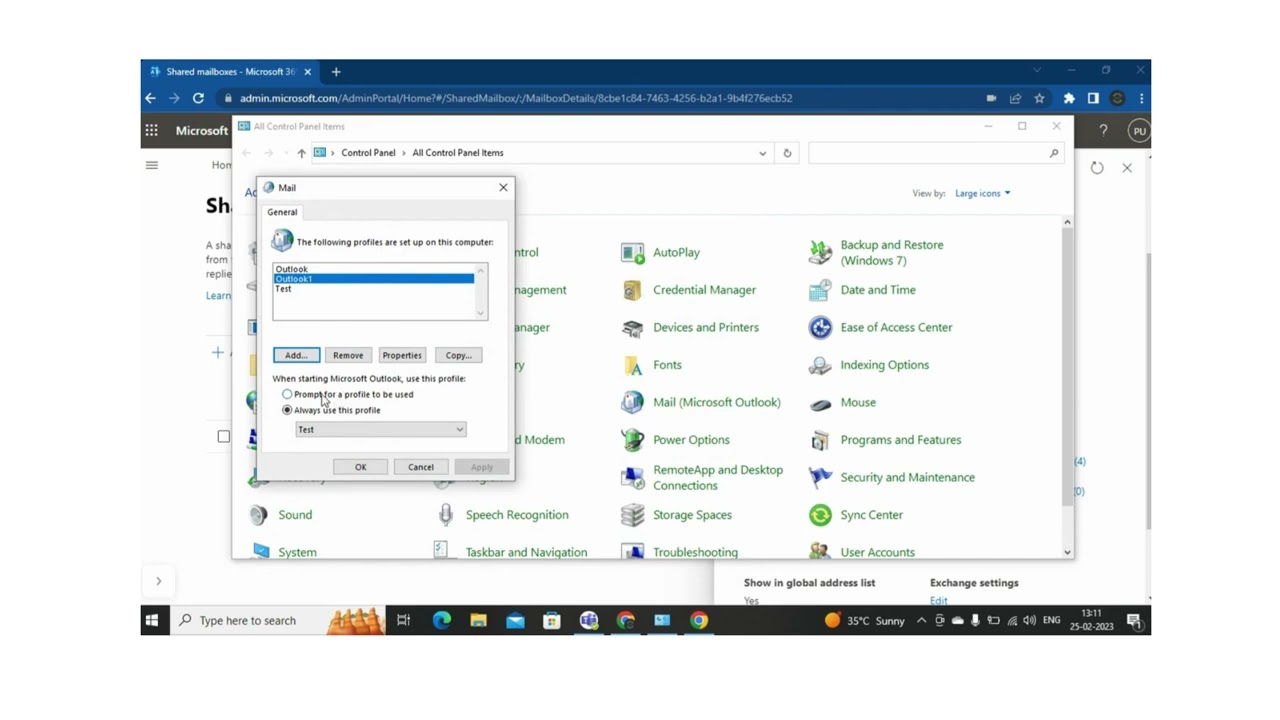This screenshot has width=1280, height=720.
Task: Expand Control Panel address bar history dropdown
Action: [x=762, y=153]
